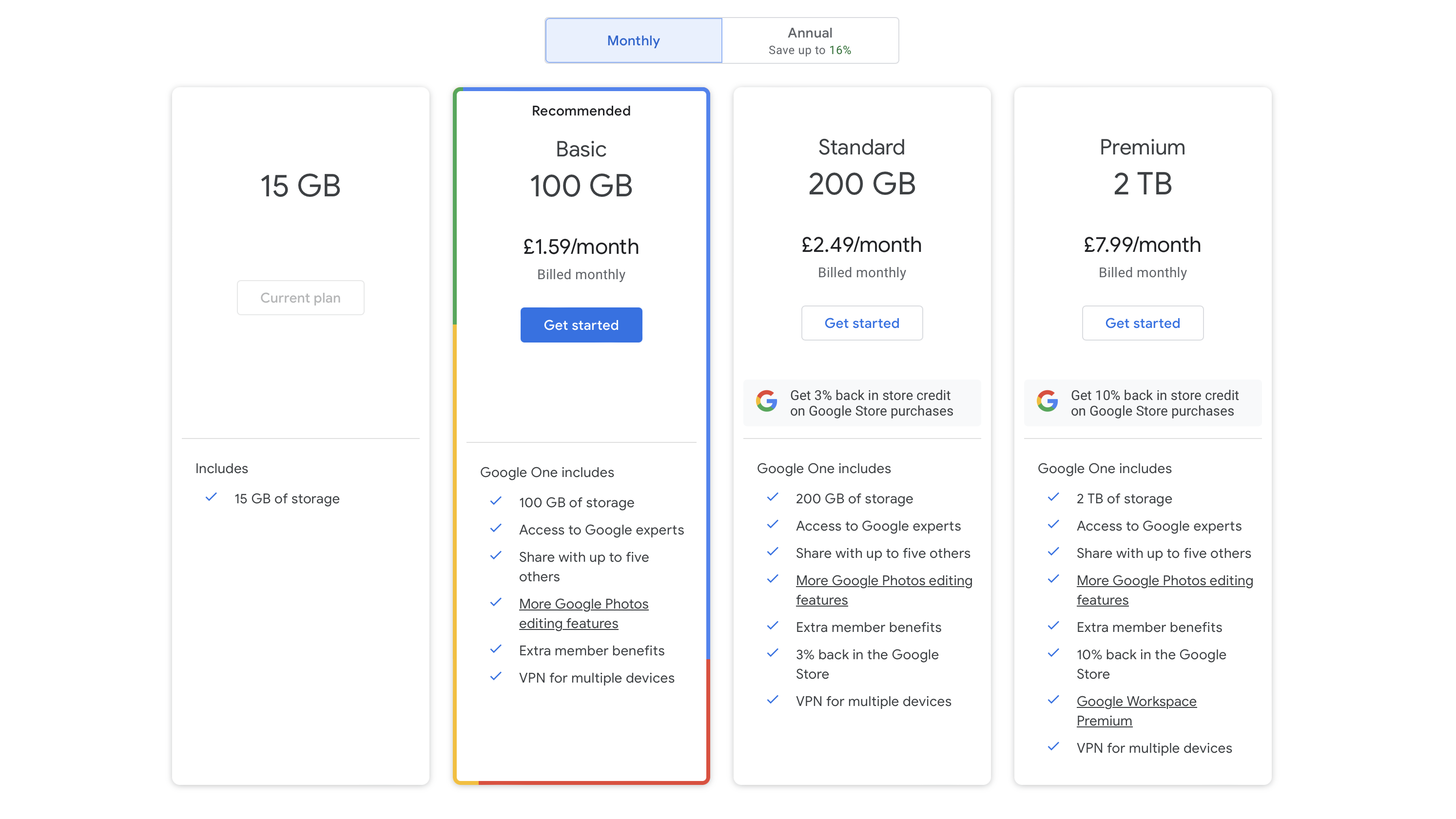Toggle to Annual to save up to 16%
1456x819 pixels.
[x=810, y=40]
